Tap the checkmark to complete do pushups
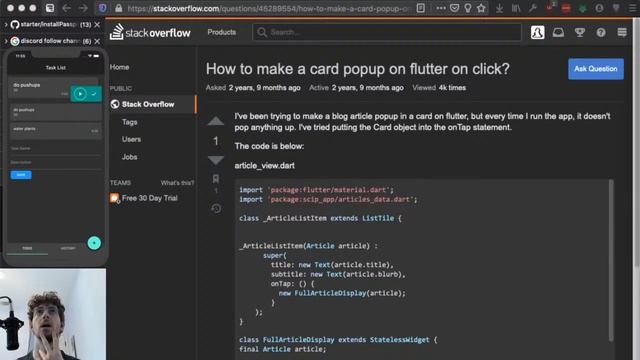The height and width of the screenshot is (360, 640). point(94,94)
